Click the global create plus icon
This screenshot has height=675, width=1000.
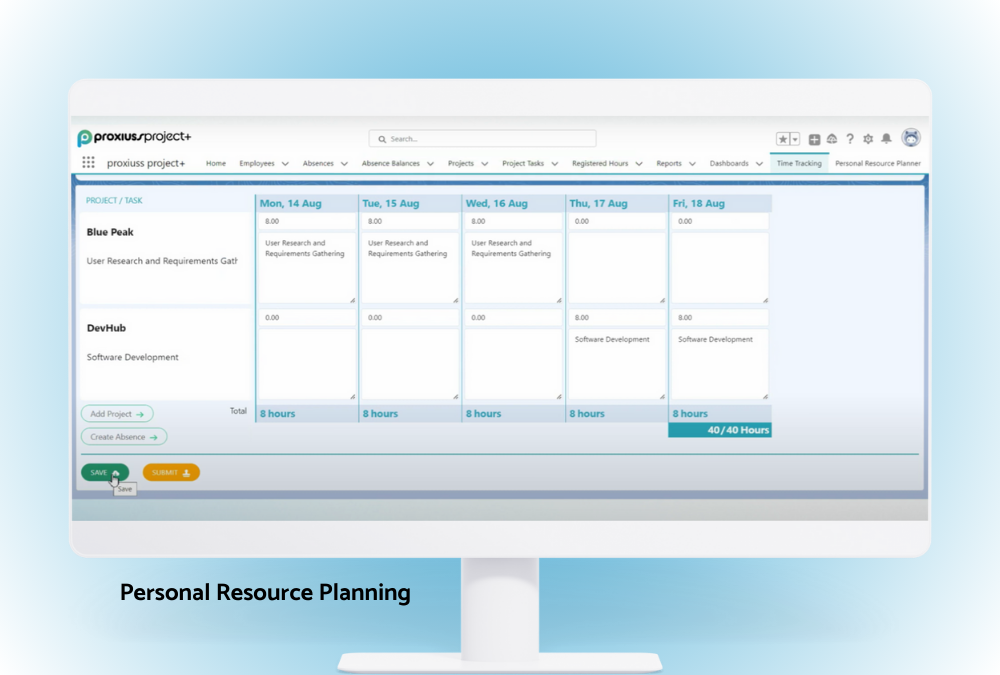(815, 139)
